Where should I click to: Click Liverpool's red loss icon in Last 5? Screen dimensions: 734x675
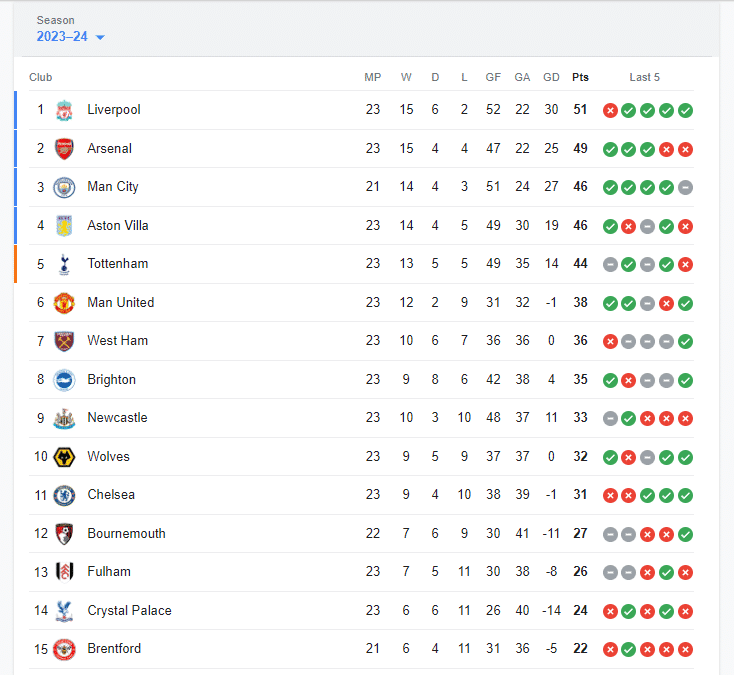click(610, 110)
